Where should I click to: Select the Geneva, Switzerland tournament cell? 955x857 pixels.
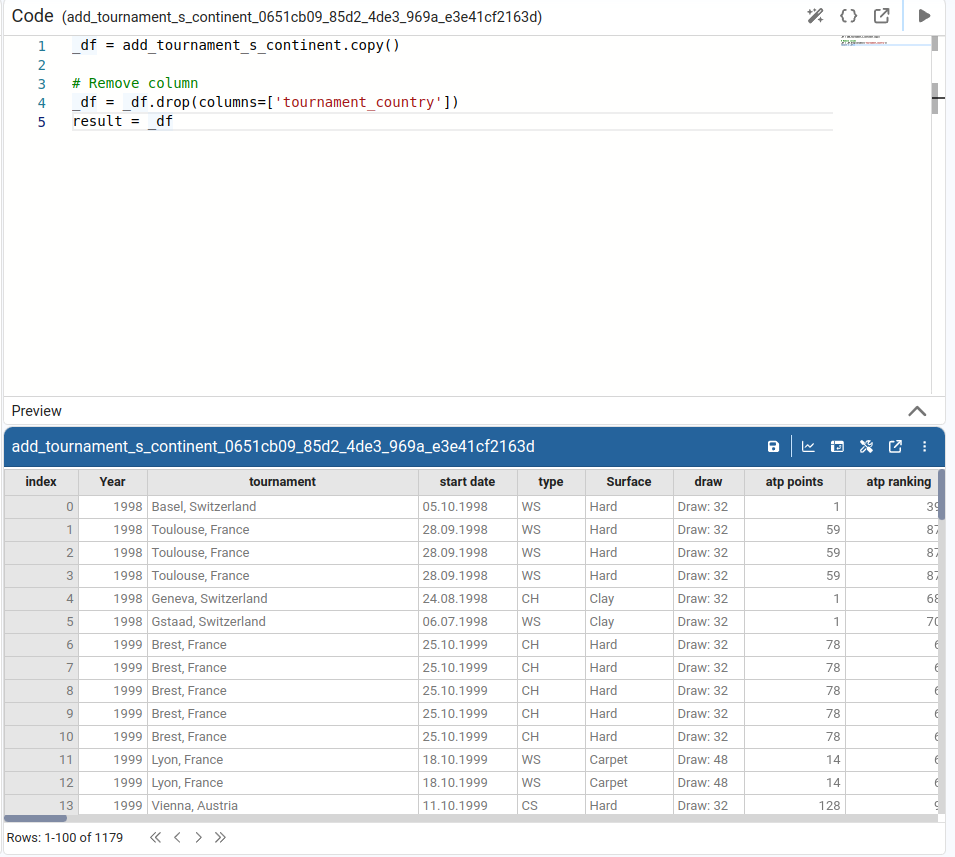tap(209, 598)
